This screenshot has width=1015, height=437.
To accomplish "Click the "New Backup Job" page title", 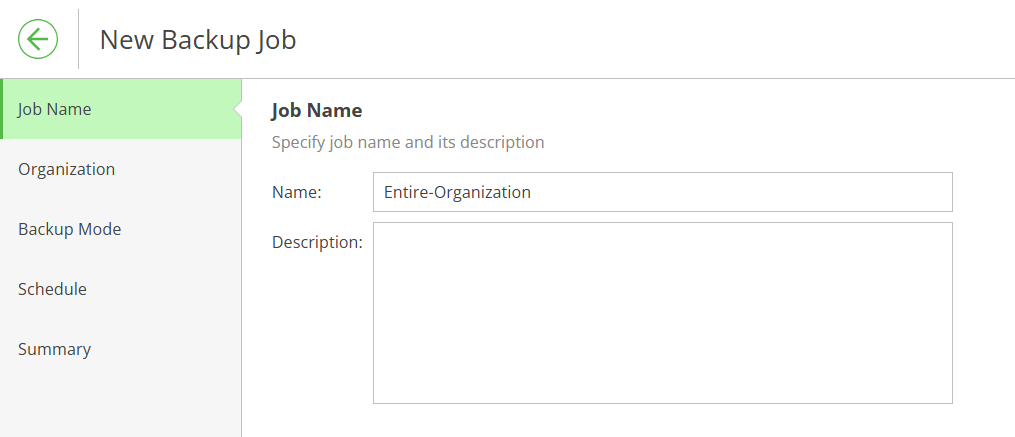I will (x=197, y=39).
